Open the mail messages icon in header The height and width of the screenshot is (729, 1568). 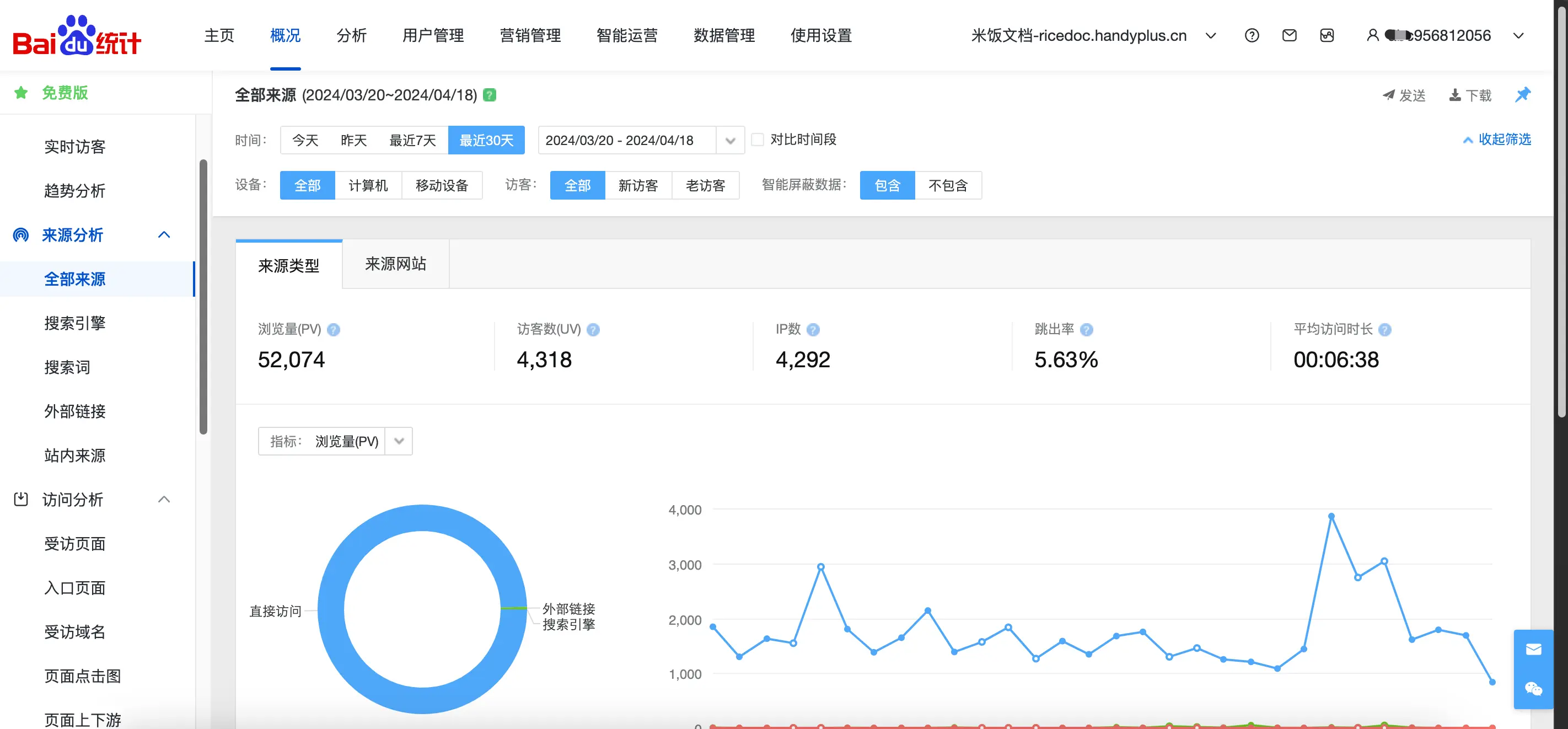tap(1288, 35)
